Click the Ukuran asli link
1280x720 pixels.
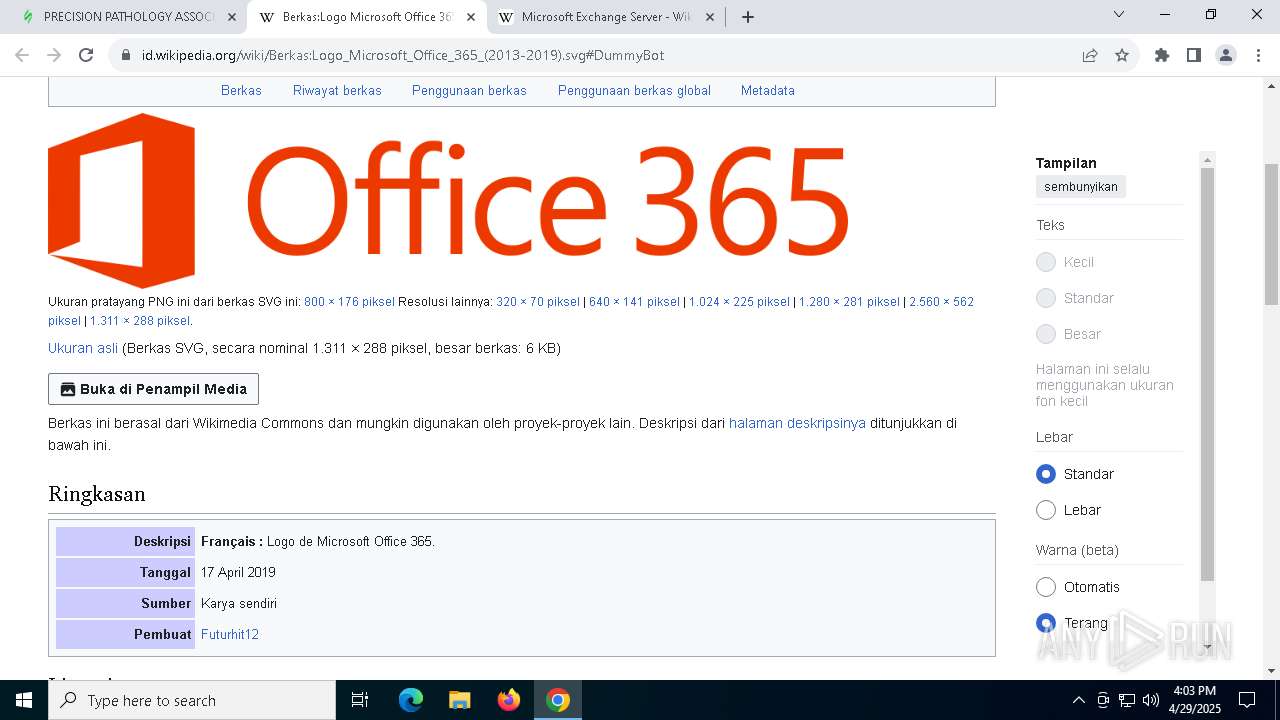point(83,348)
